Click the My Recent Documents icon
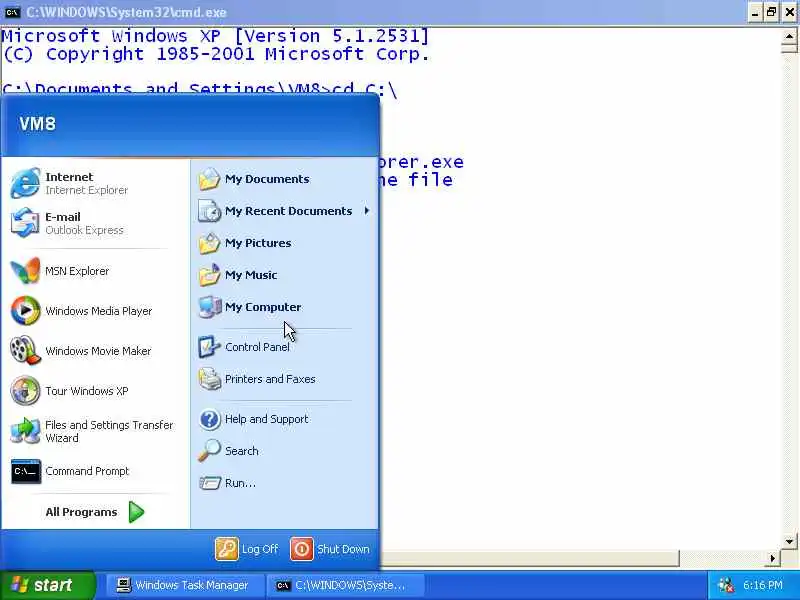The height and width of the screenshot is (600, 800). 209,211
